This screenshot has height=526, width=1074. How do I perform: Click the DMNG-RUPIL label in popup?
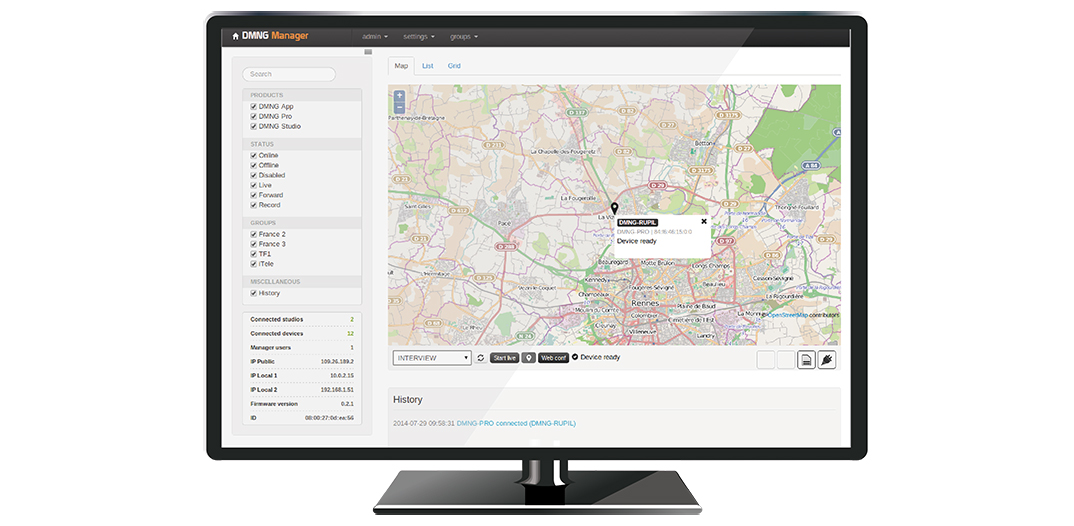coord(637,223)
